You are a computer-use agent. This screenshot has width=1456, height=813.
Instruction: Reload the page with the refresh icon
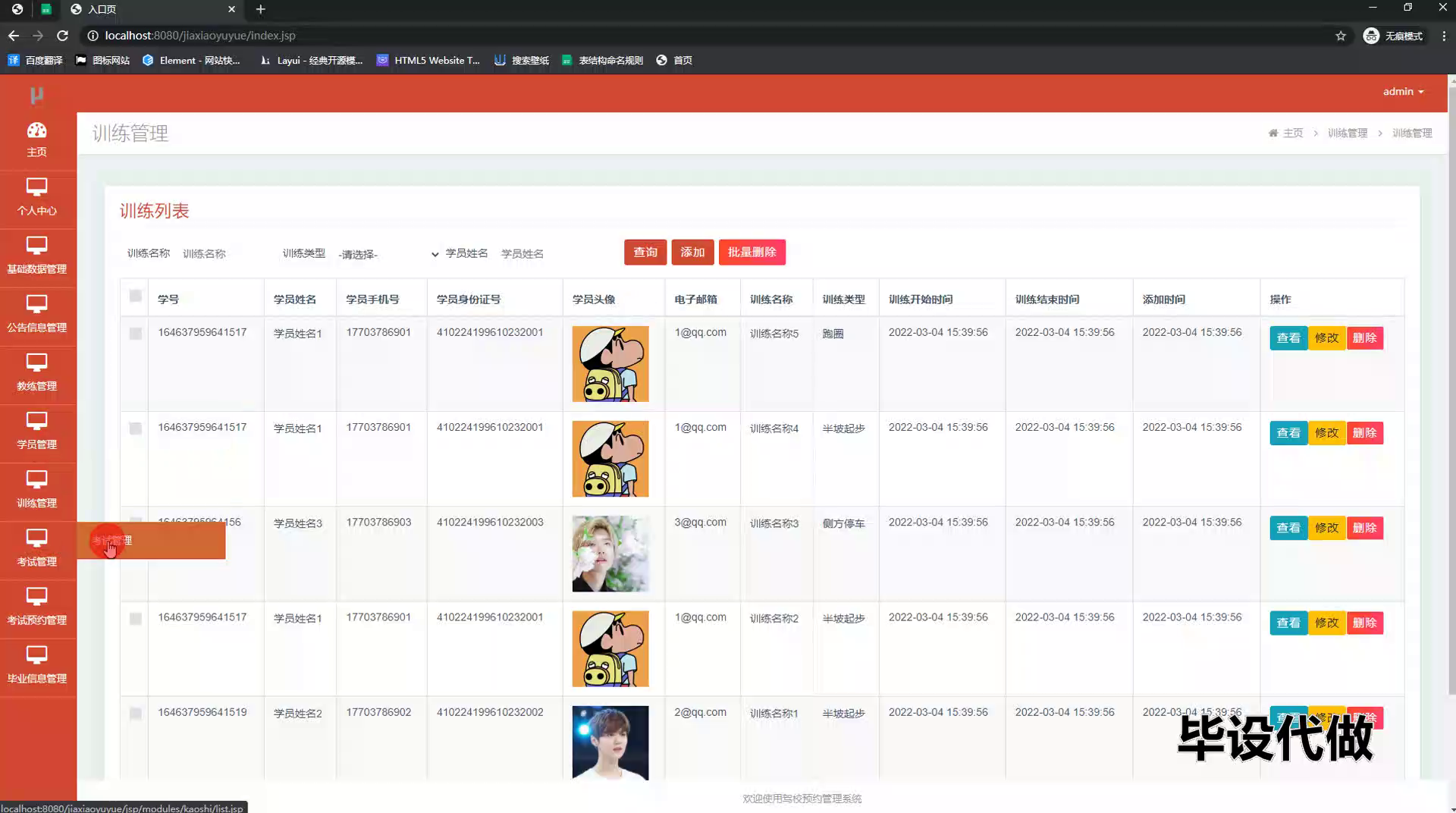pyautogui.click(x=62, y=36)
